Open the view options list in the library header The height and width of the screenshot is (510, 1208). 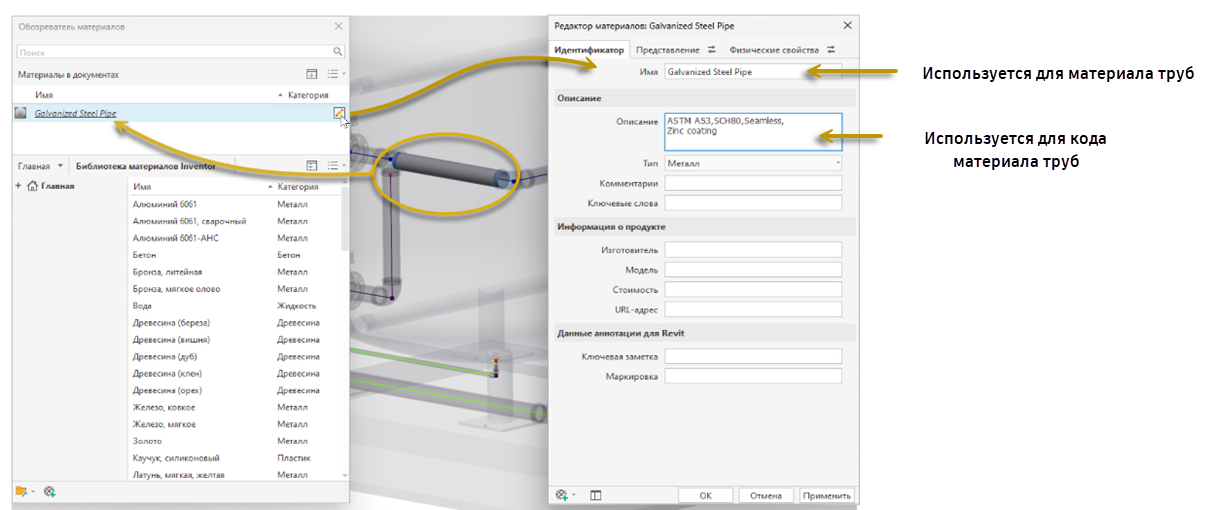point(336,166)
